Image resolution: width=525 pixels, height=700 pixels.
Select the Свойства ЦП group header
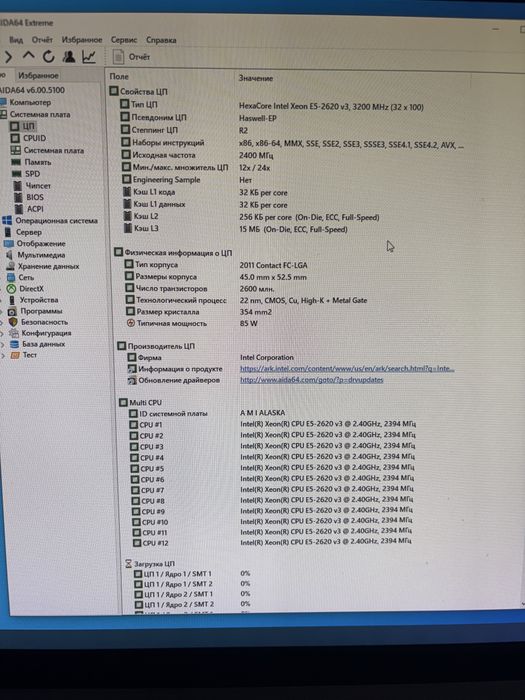pyautogui.click(x=139, y=92)
